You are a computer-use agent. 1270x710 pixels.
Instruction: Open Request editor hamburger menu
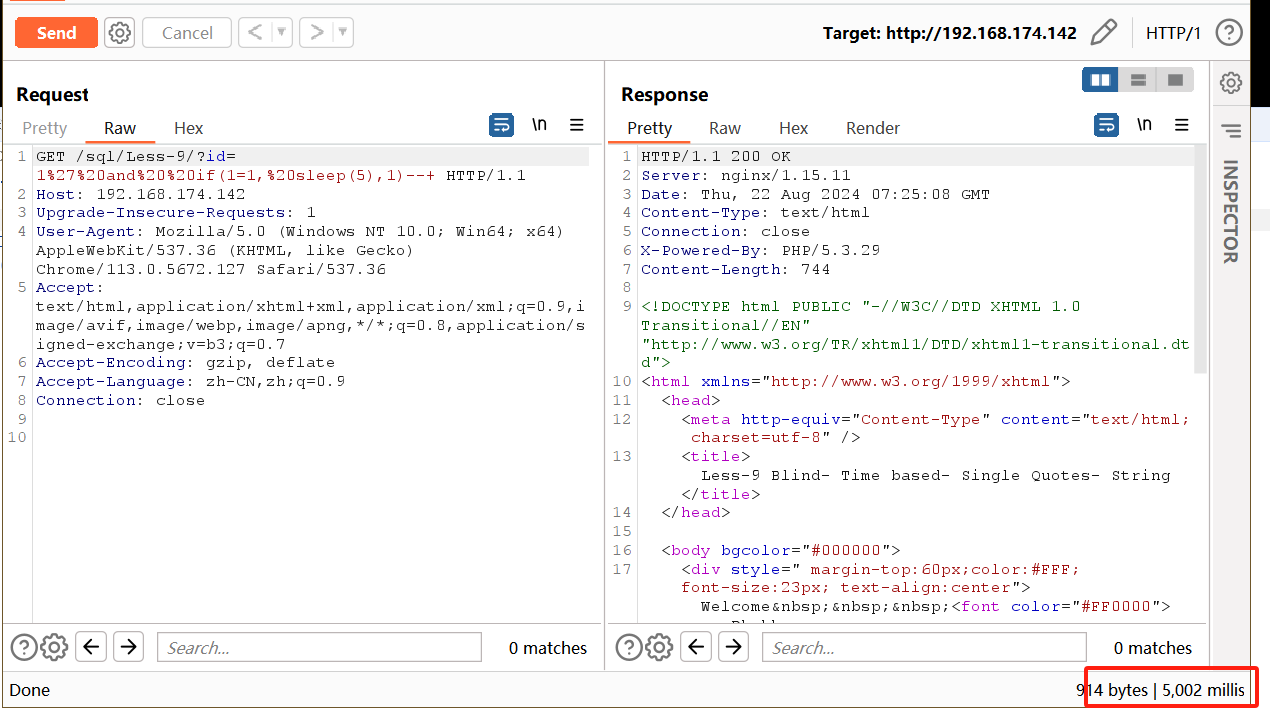[x=577, y=125]
